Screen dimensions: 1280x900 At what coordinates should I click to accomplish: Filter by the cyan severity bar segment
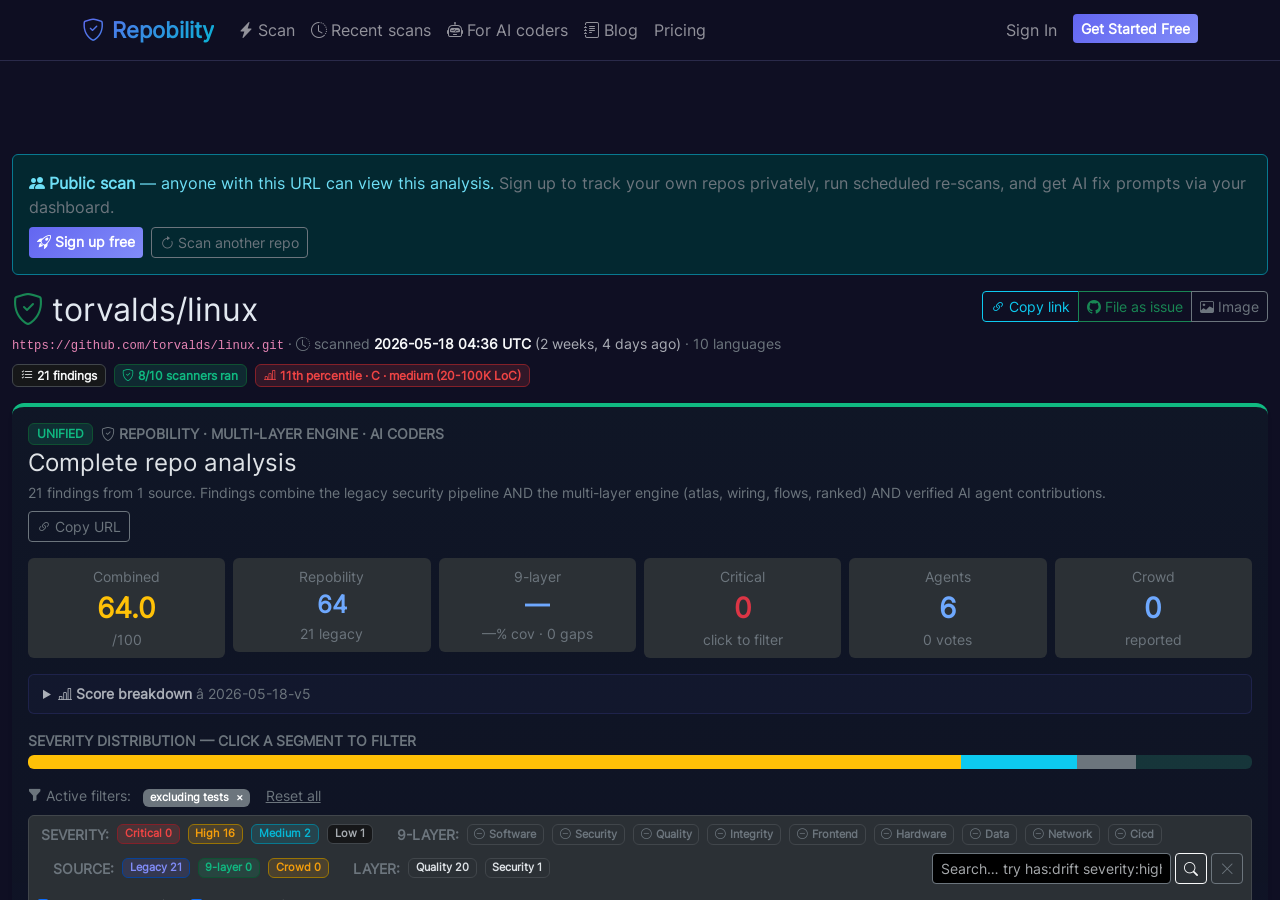point(1019,762)
